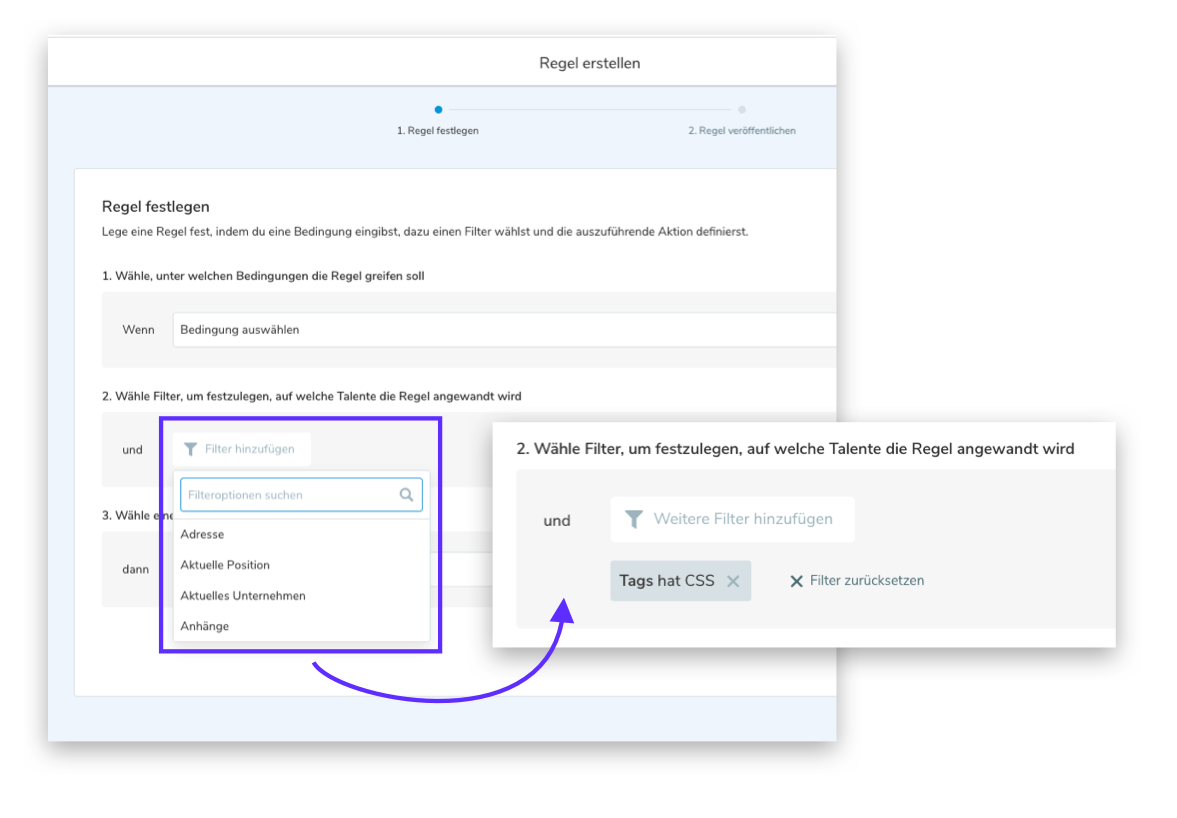Click the magnifier icon in the filter search box
Image resolution: width=1177 pixels, height=818 pixels.
point(406,494)
